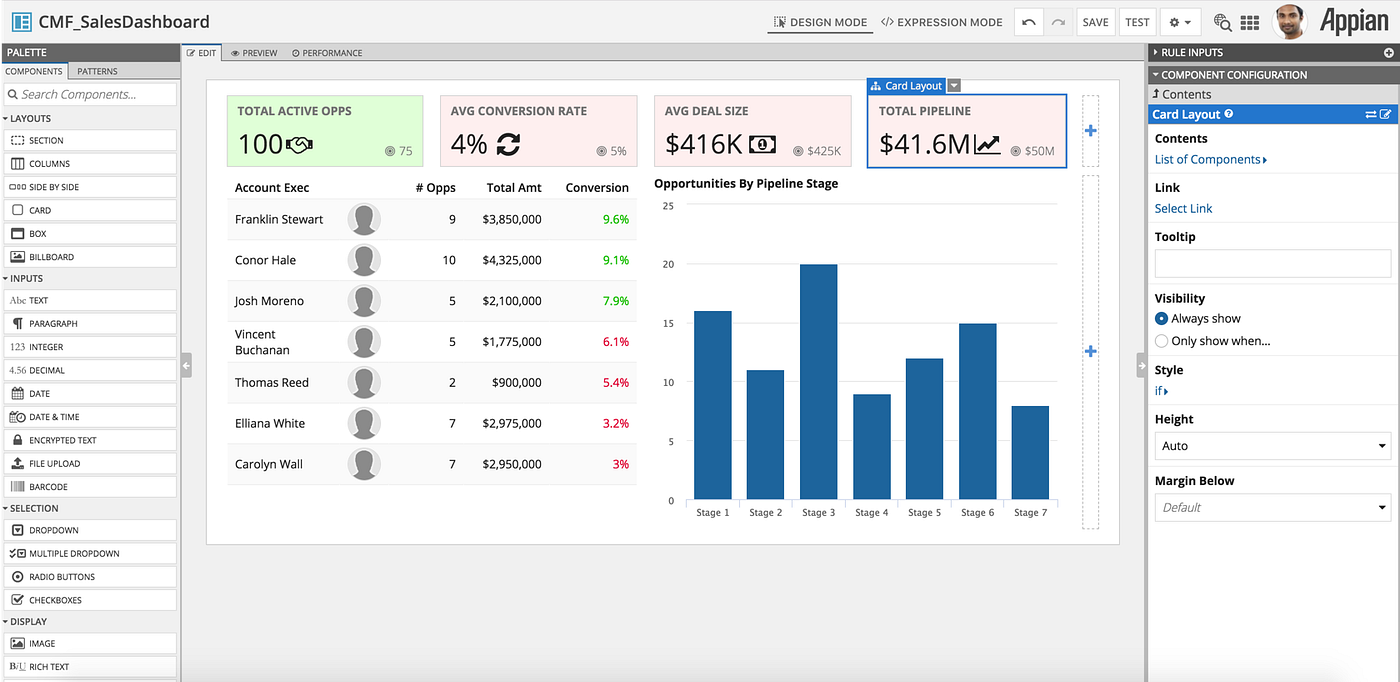Click the Card Layout edit expression icon
The image size is (1400, 682).
click(1386, 114)
